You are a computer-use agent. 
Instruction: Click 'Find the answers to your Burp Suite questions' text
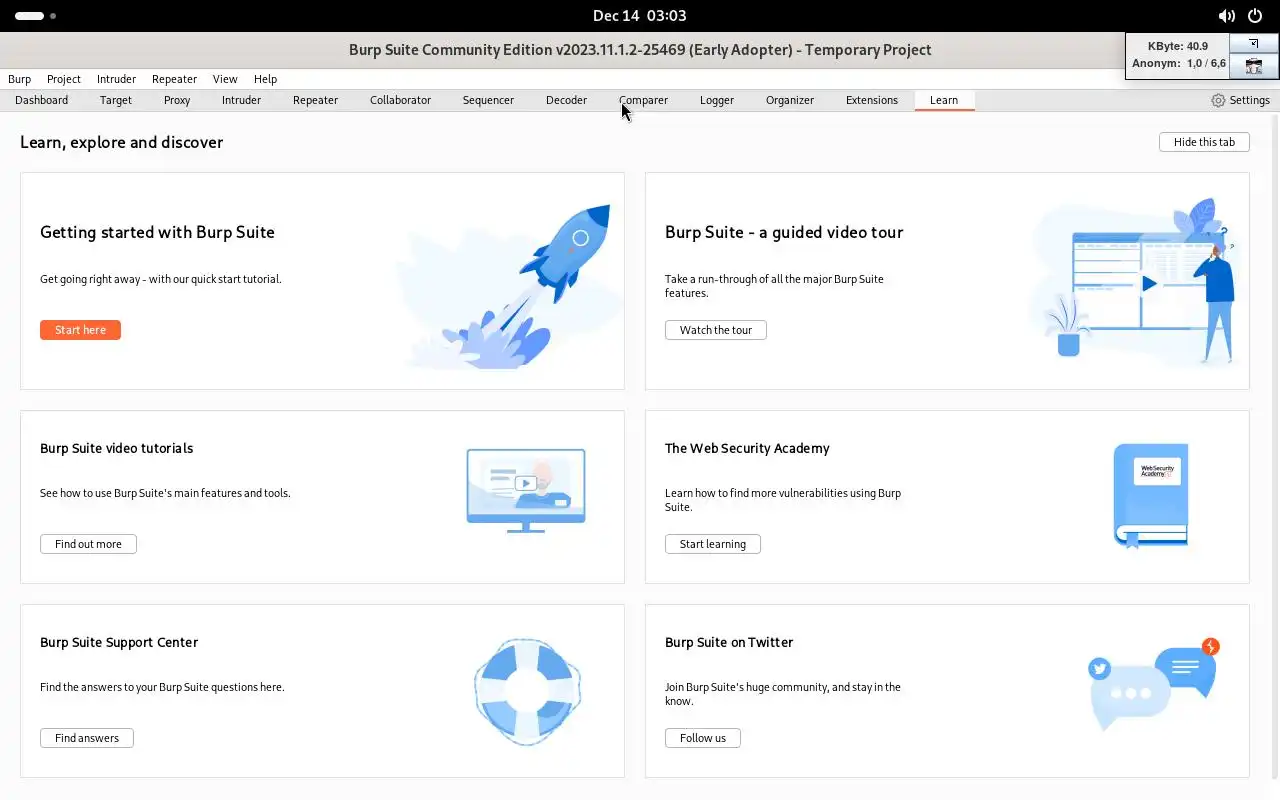[x=162, y=687]
